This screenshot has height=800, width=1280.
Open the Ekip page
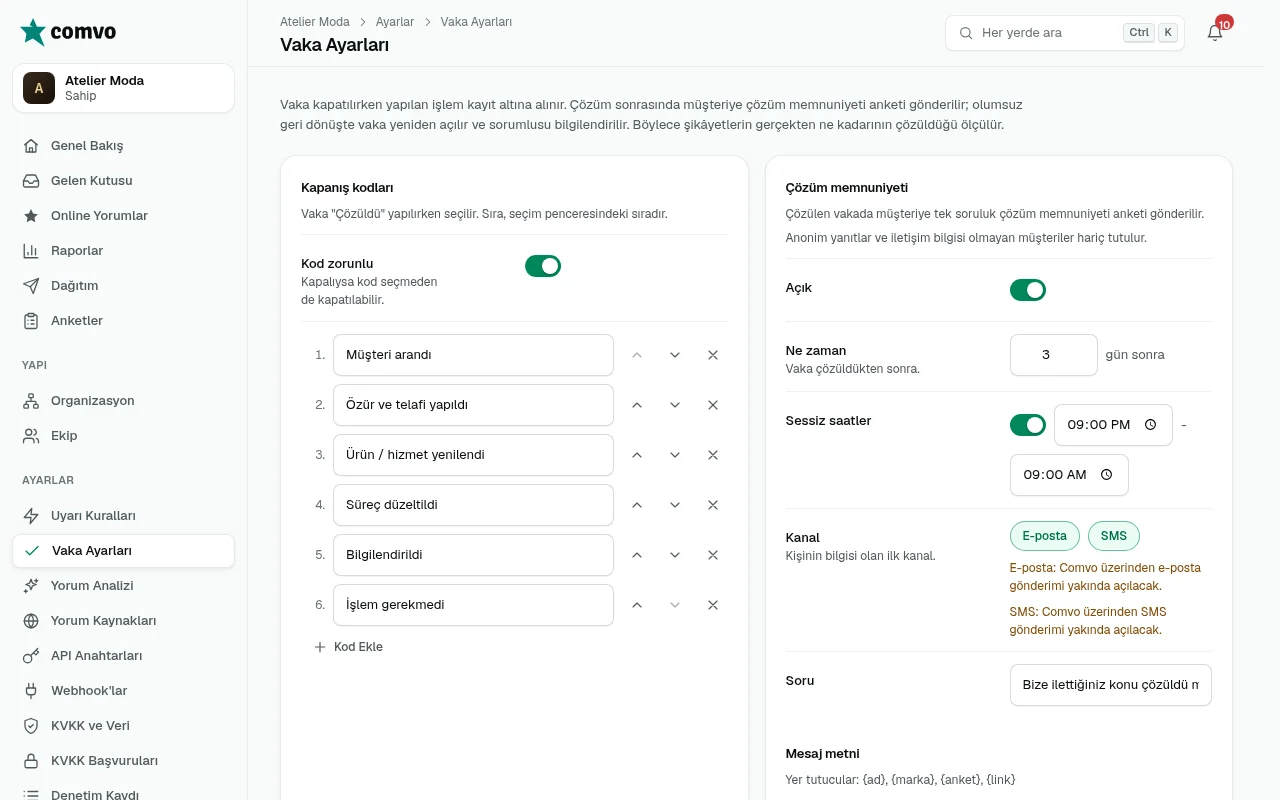[x=123, y=436]
